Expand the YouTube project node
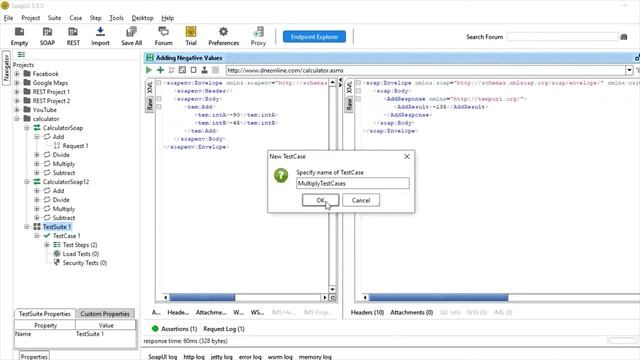Image resolution: width=640 pixels, height=360 pixels. tap(17, 110)
